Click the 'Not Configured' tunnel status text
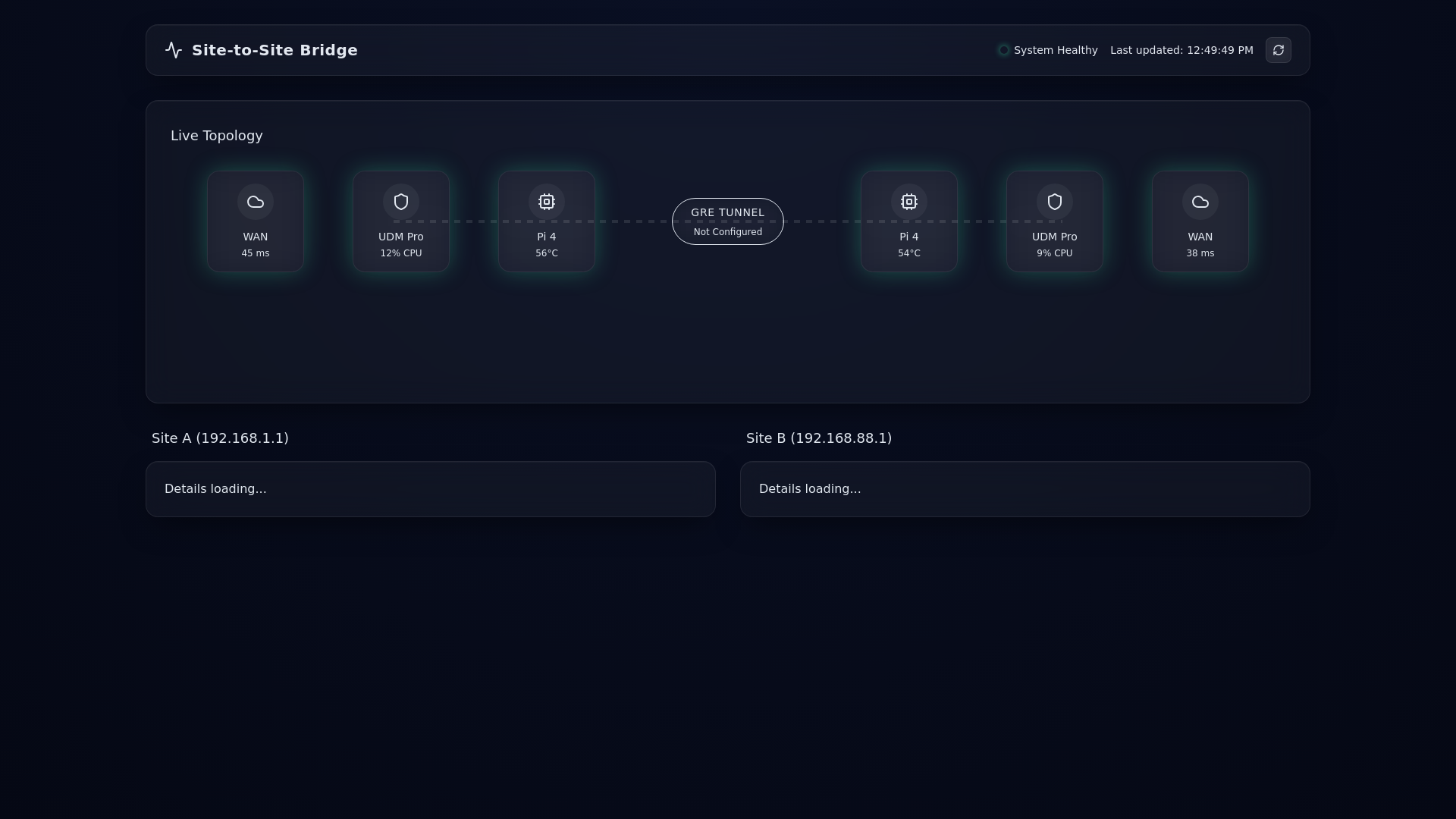 coord(728,232)
